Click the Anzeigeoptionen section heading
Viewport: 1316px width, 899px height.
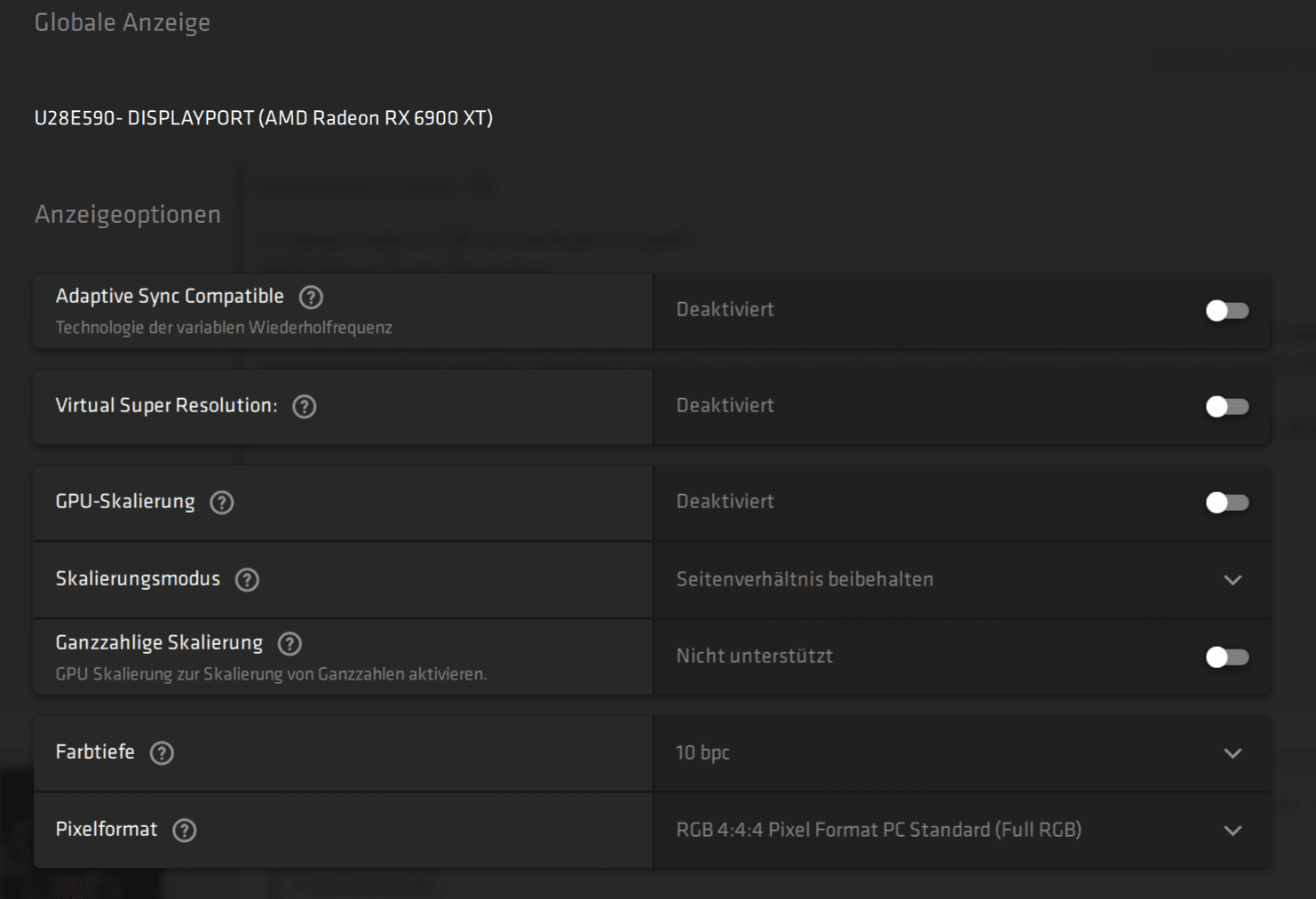pos(128,215)
